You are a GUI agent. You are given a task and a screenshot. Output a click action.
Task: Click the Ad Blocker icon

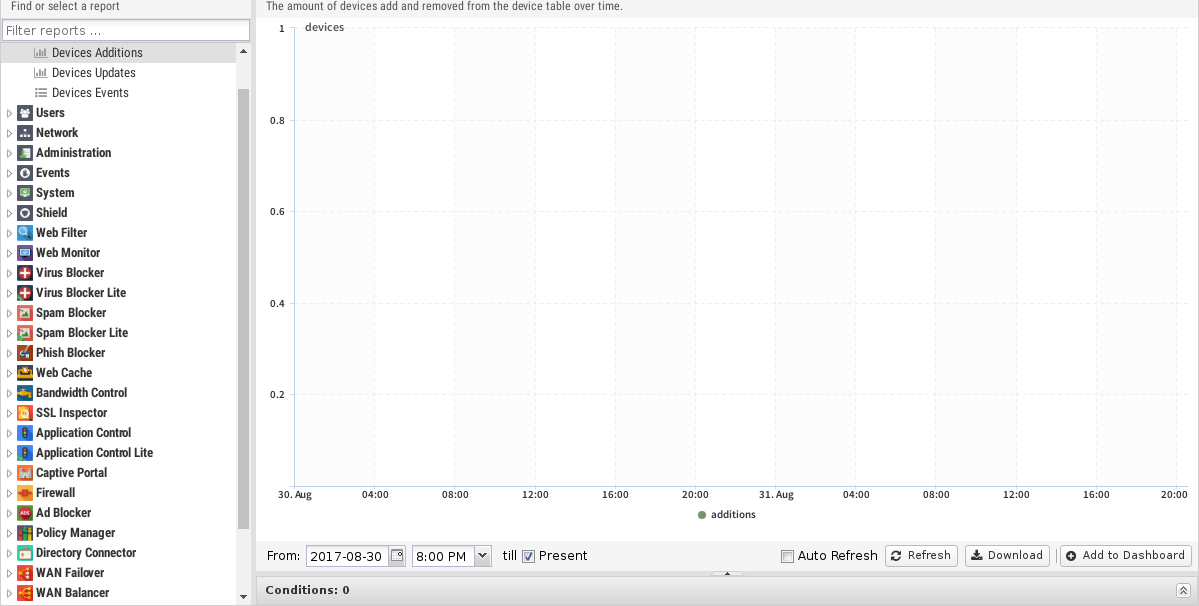click(x=25, y=513)
